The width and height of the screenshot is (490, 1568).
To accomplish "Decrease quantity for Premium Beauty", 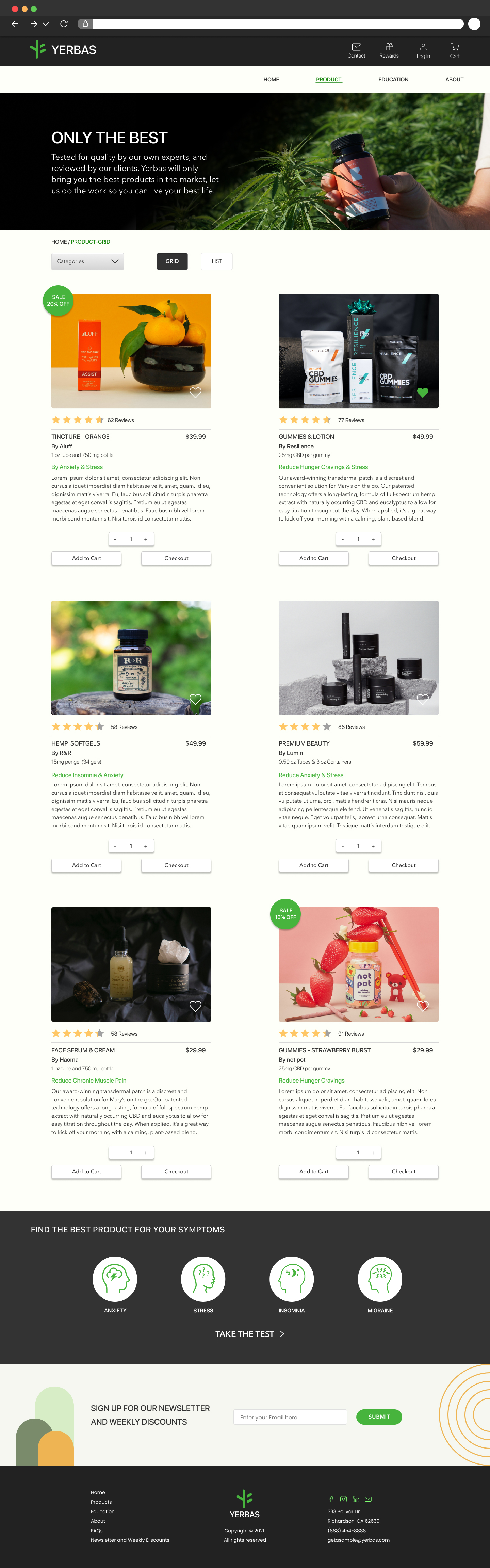I will (x=342, y=846).
